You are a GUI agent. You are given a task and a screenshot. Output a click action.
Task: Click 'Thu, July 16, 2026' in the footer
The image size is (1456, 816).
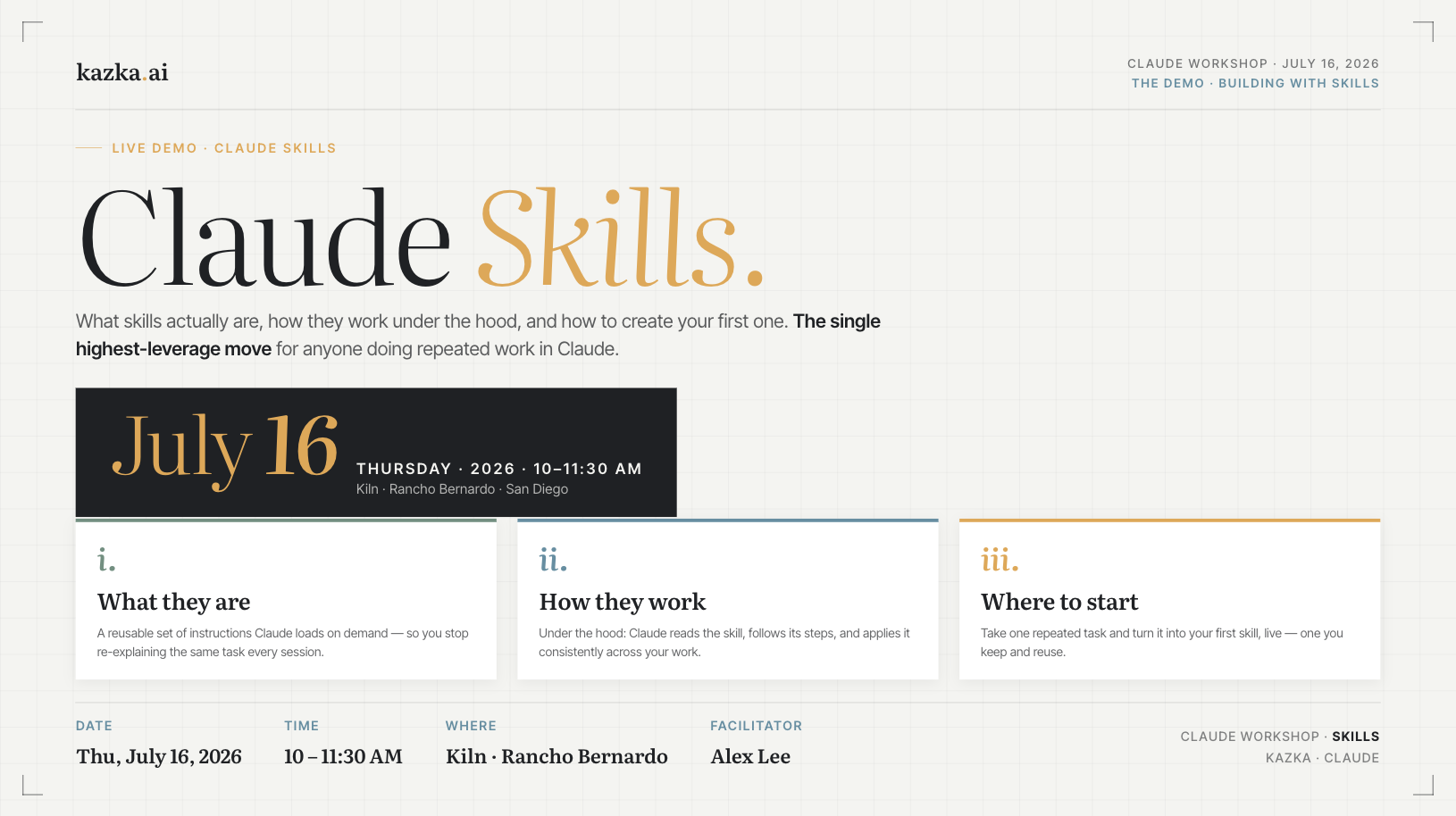[159, 756]
